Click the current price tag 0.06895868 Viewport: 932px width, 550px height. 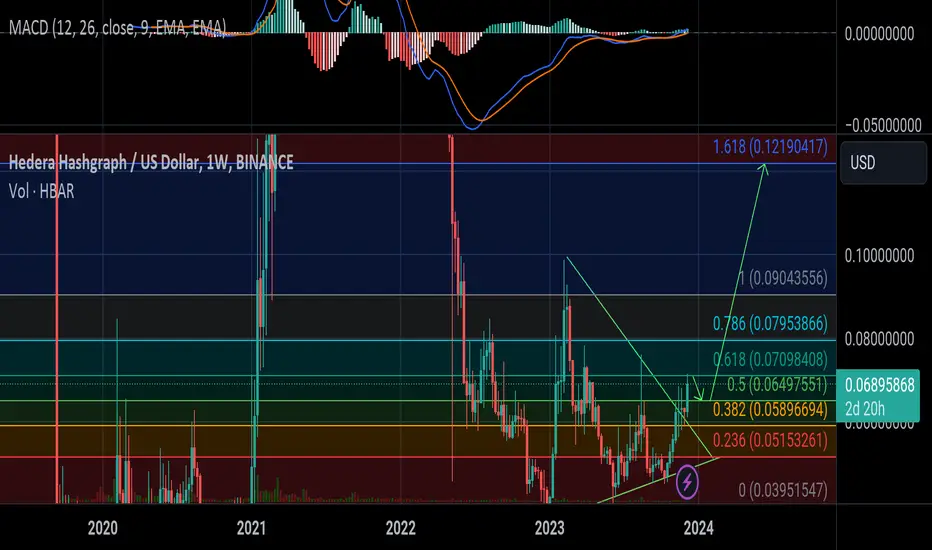click(879, 385)
